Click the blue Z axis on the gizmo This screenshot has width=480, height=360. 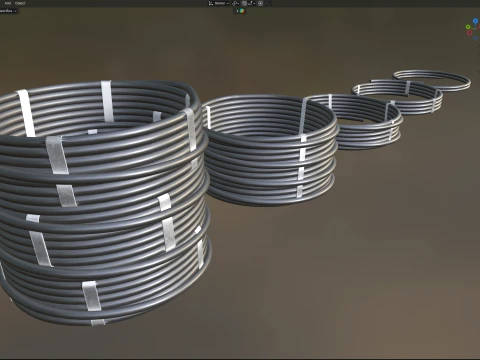point(475,21)
